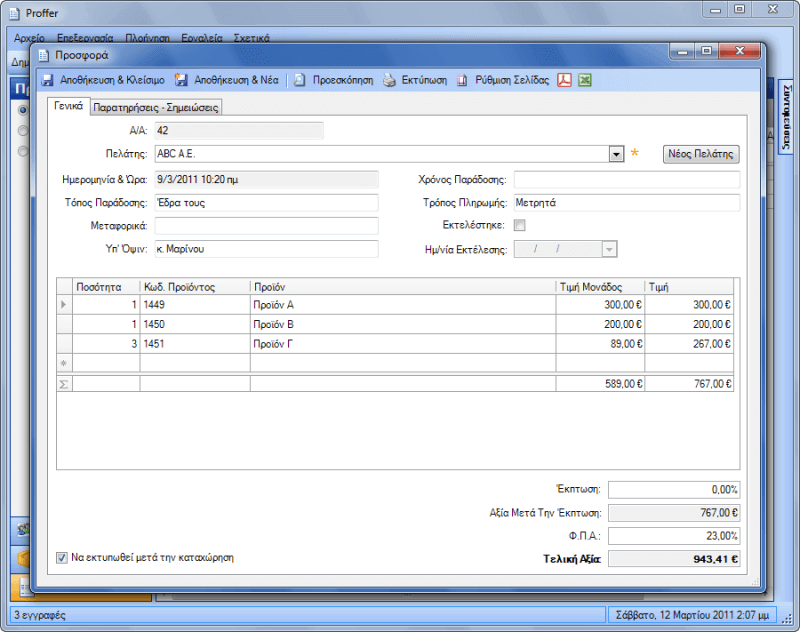
Task: Export offer to Excel icon
Action: tap(585, 80)
